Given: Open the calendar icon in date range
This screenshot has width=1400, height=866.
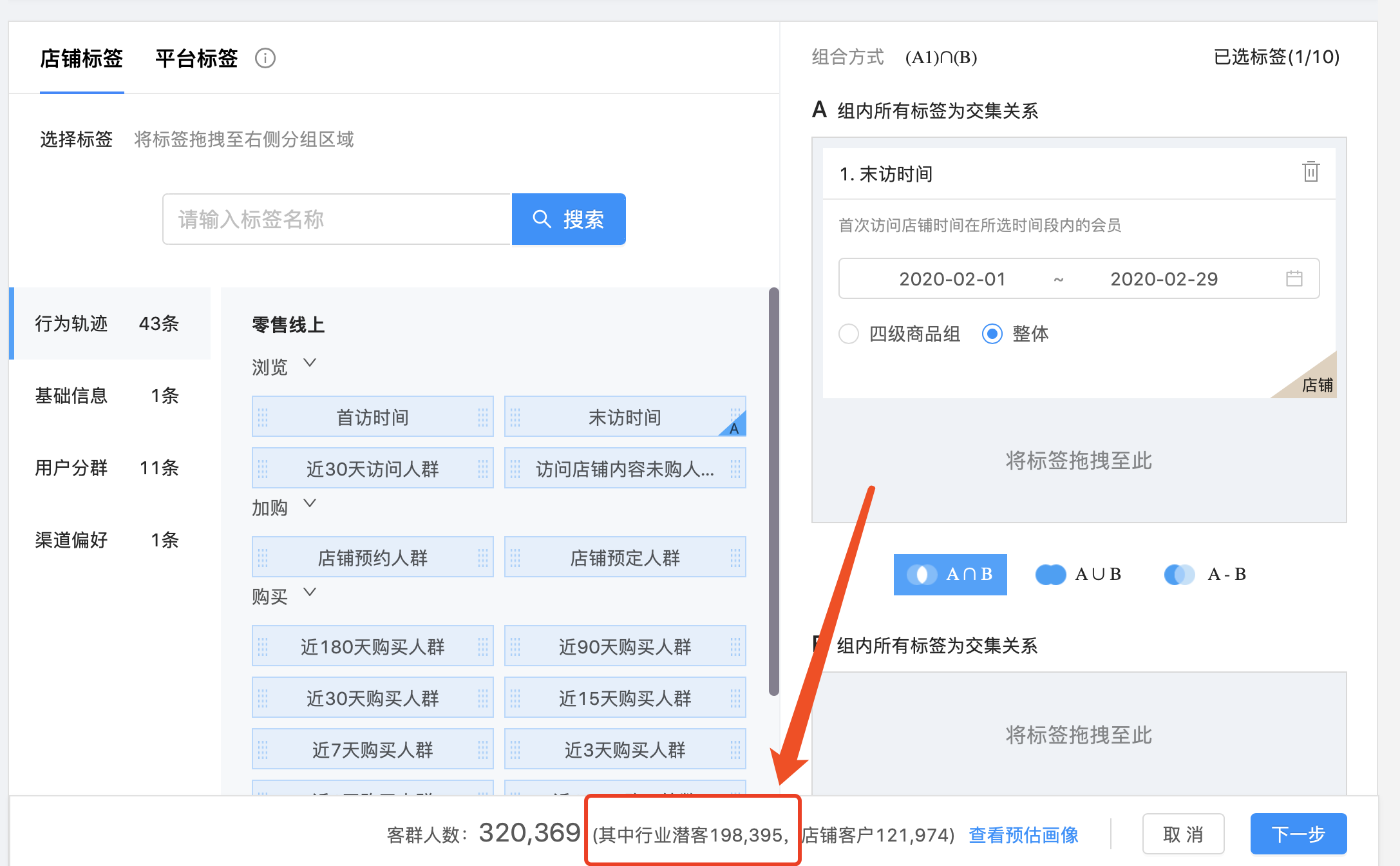Looking at the screenshot, I should click(1294, 278).
